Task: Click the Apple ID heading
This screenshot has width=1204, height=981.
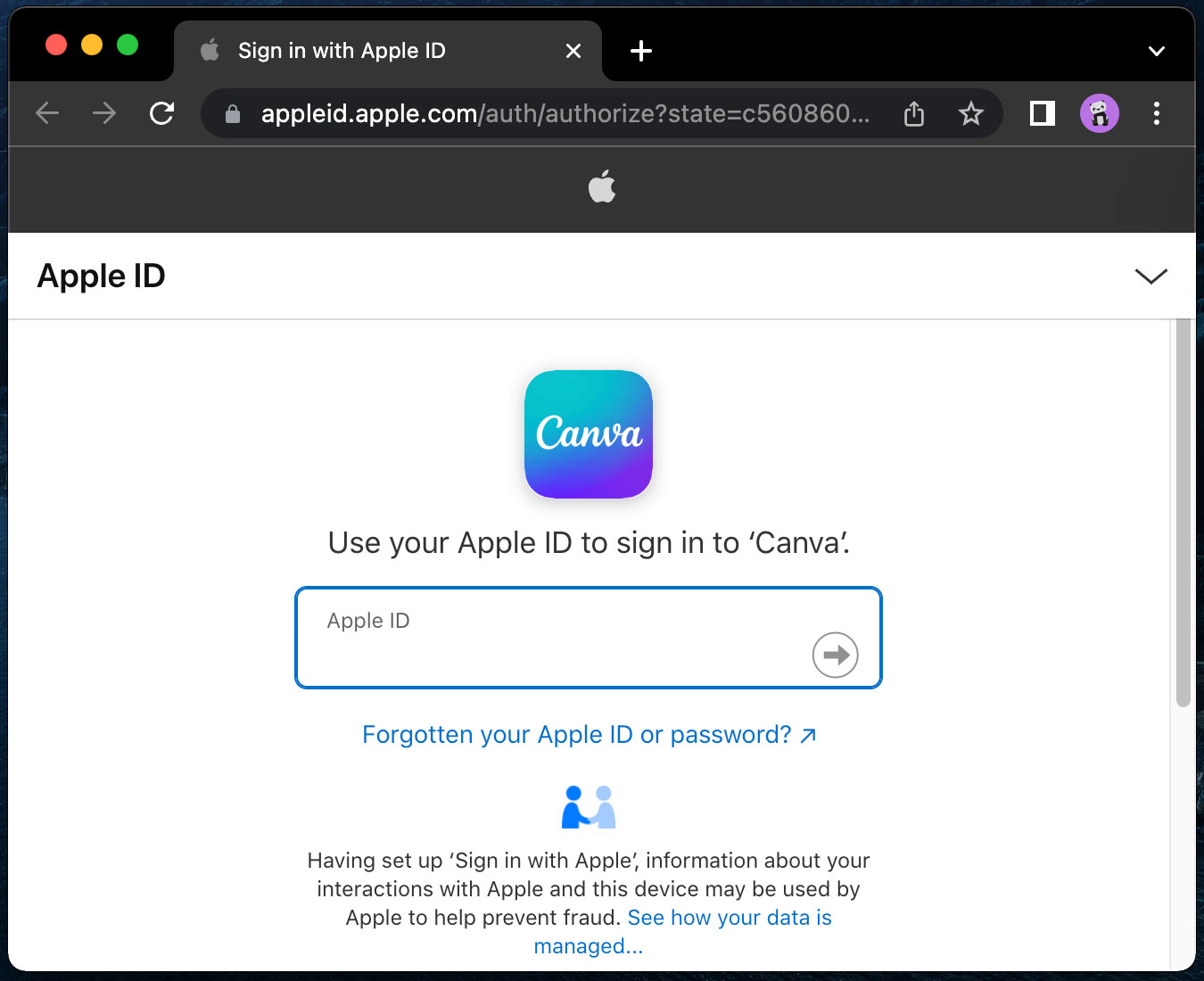Action: point(102,276)
